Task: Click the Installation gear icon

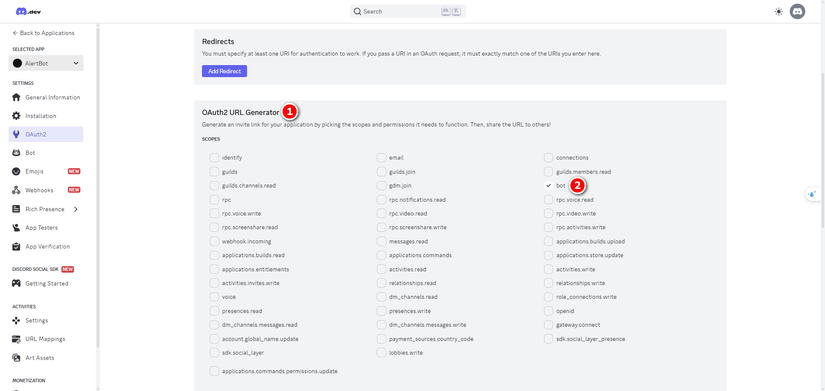Action: pyautogui.click(x=16, y=116)
